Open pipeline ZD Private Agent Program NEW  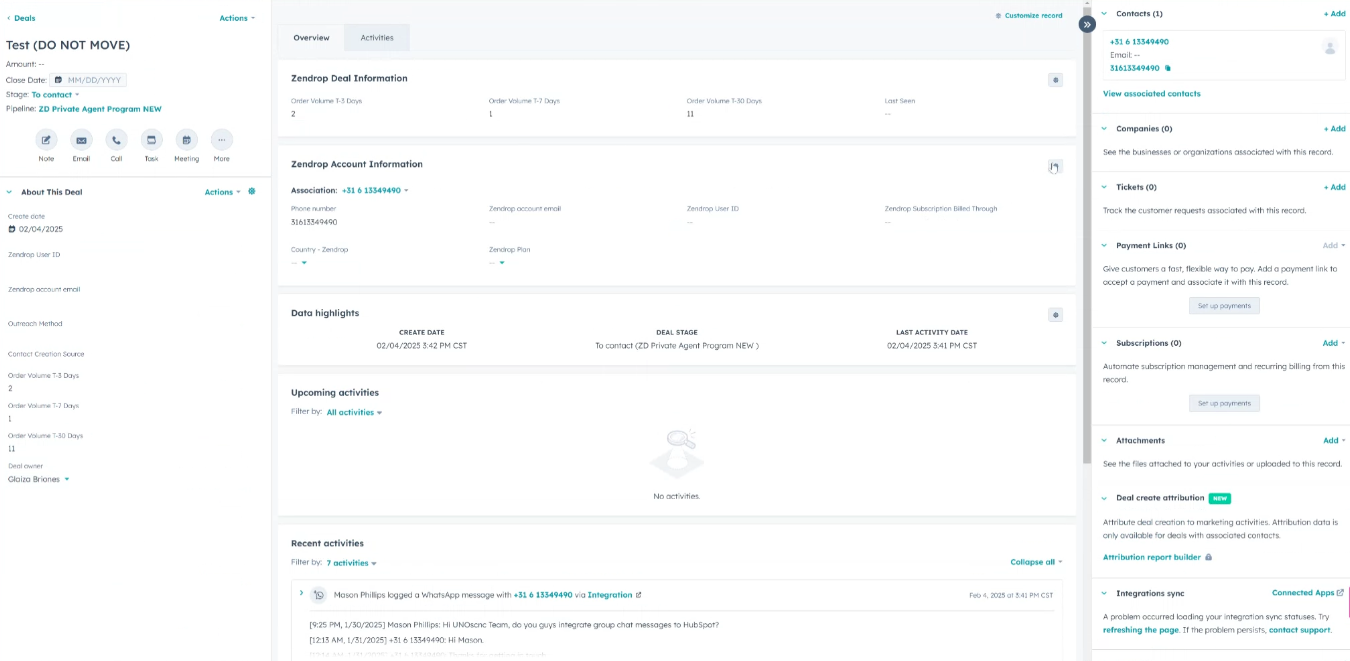(x=100, y=109)
